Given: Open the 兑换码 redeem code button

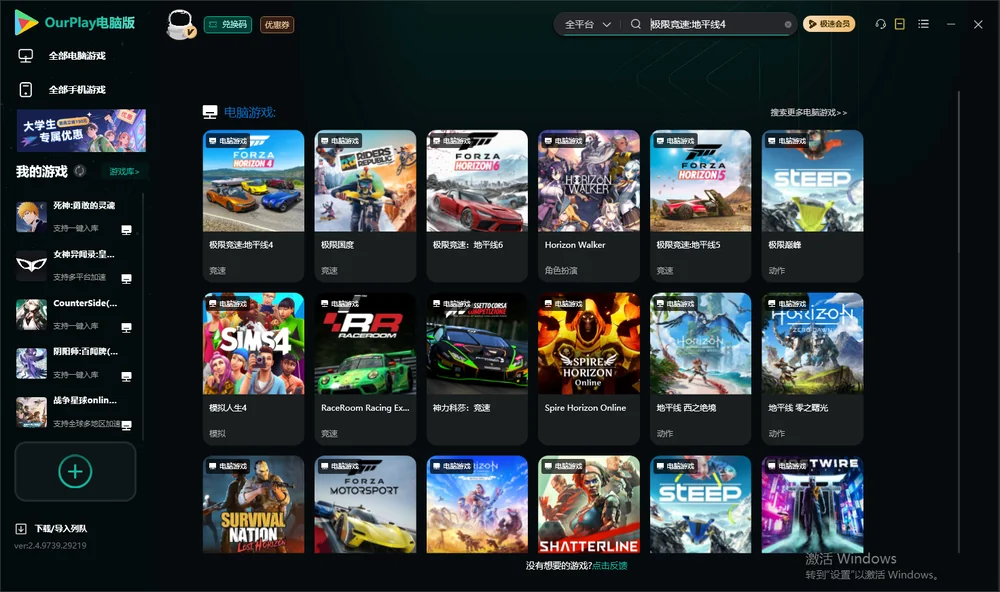Looking at the screenshot, I should pyautogui.click(x=228, y=24).
